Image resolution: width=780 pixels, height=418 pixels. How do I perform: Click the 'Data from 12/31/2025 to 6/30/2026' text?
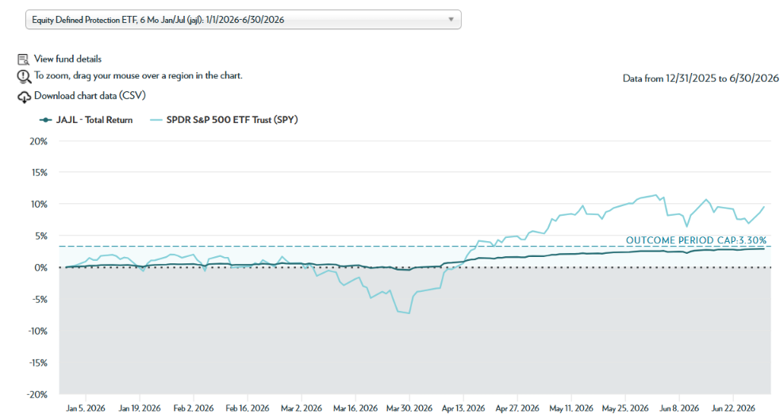700,78
